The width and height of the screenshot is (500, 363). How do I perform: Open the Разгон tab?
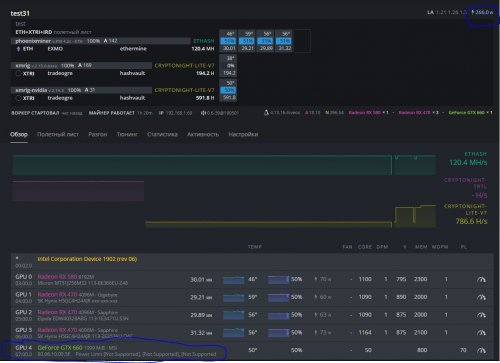tap(98, 134)
